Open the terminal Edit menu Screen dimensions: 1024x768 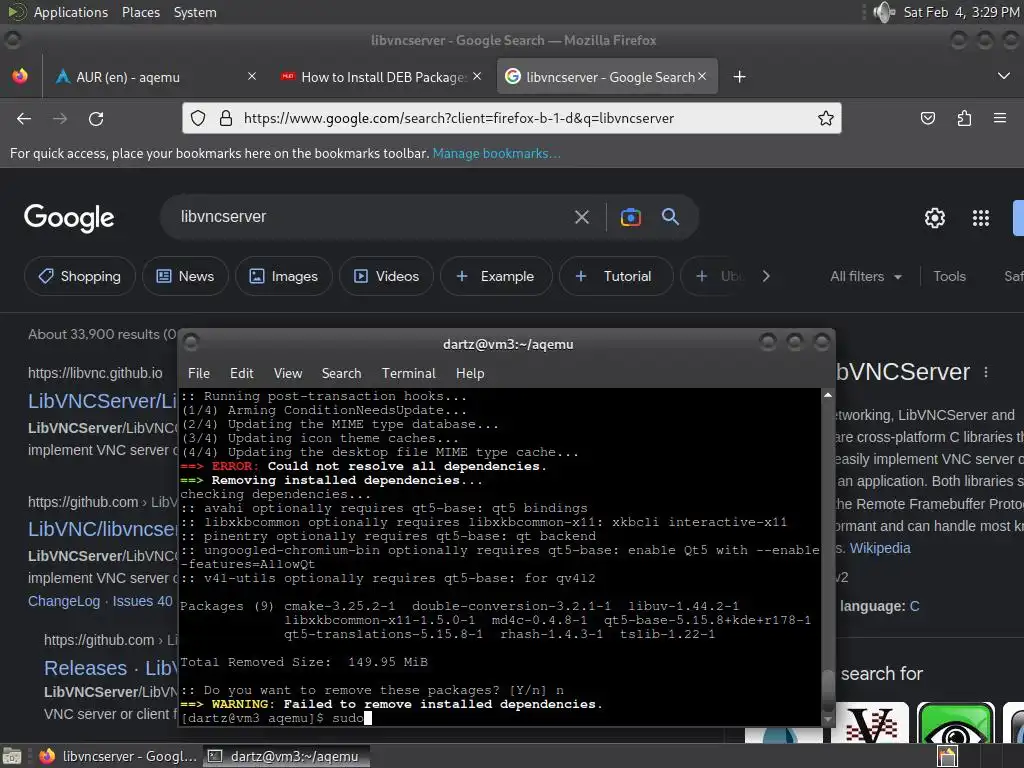click(242, 374)
